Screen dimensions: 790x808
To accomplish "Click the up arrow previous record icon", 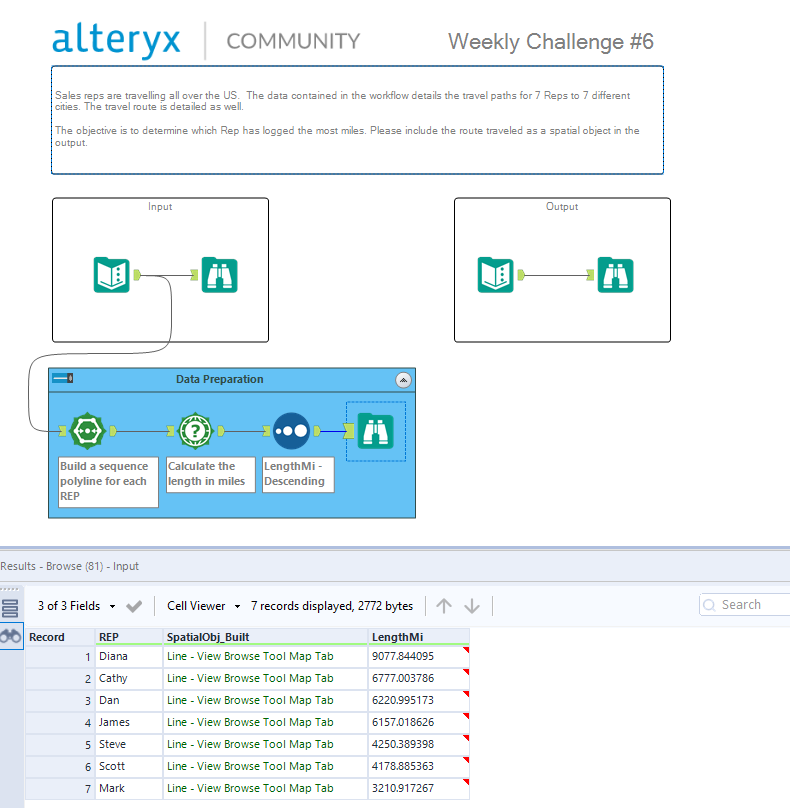I will (444, 606).
